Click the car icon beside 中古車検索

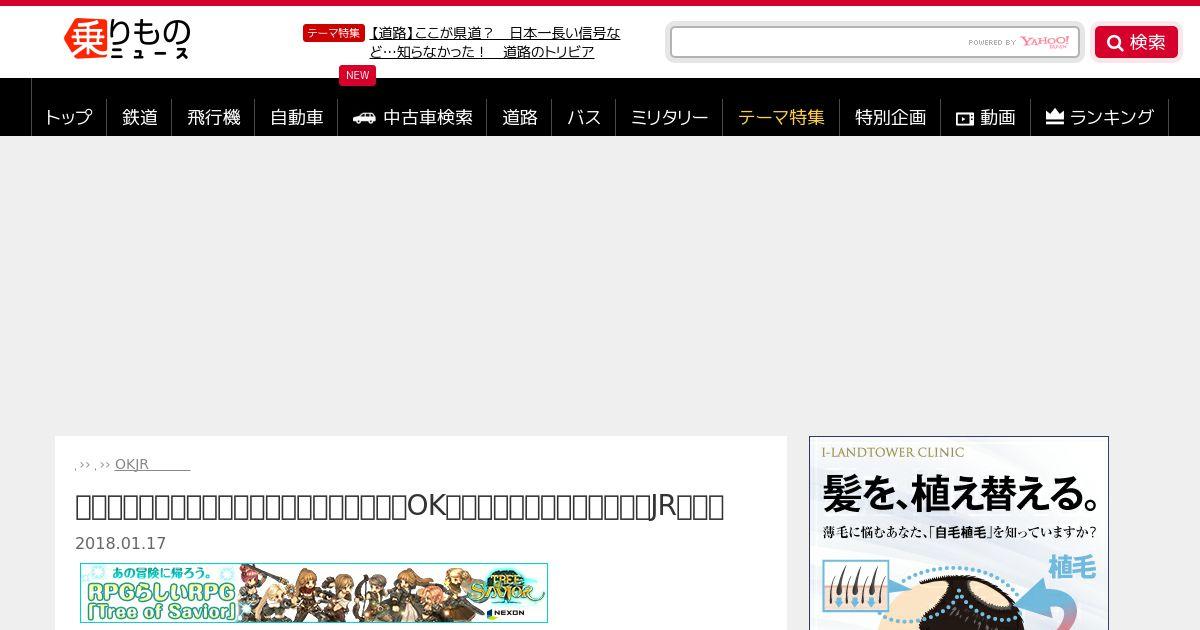pos(364,117)
